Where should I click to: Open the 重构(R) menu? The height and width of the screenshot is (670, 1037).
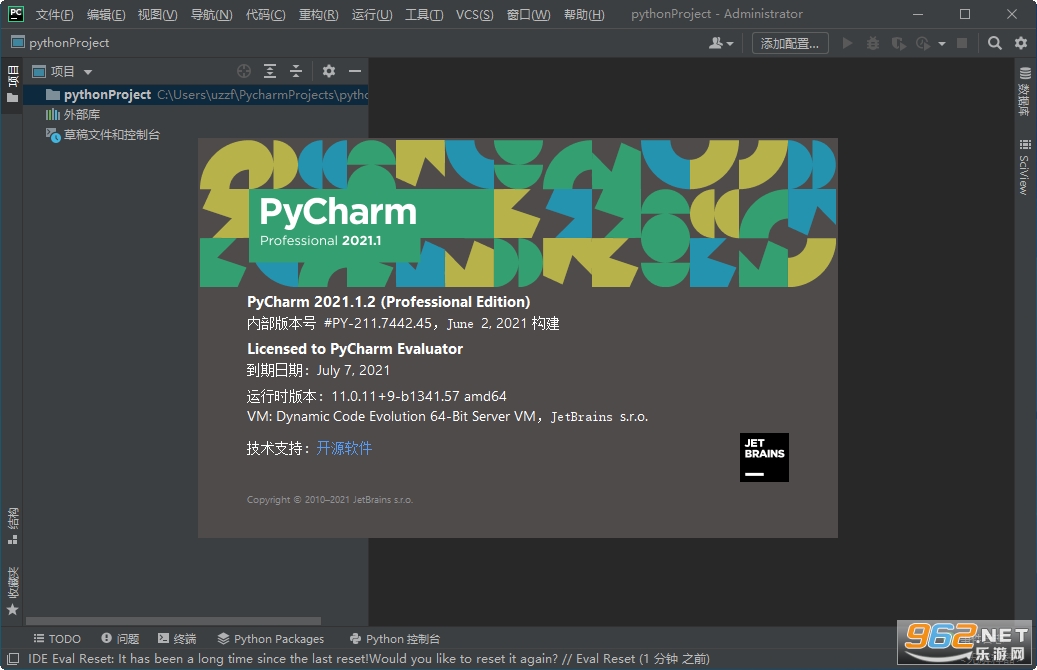[x=318, y=15]
